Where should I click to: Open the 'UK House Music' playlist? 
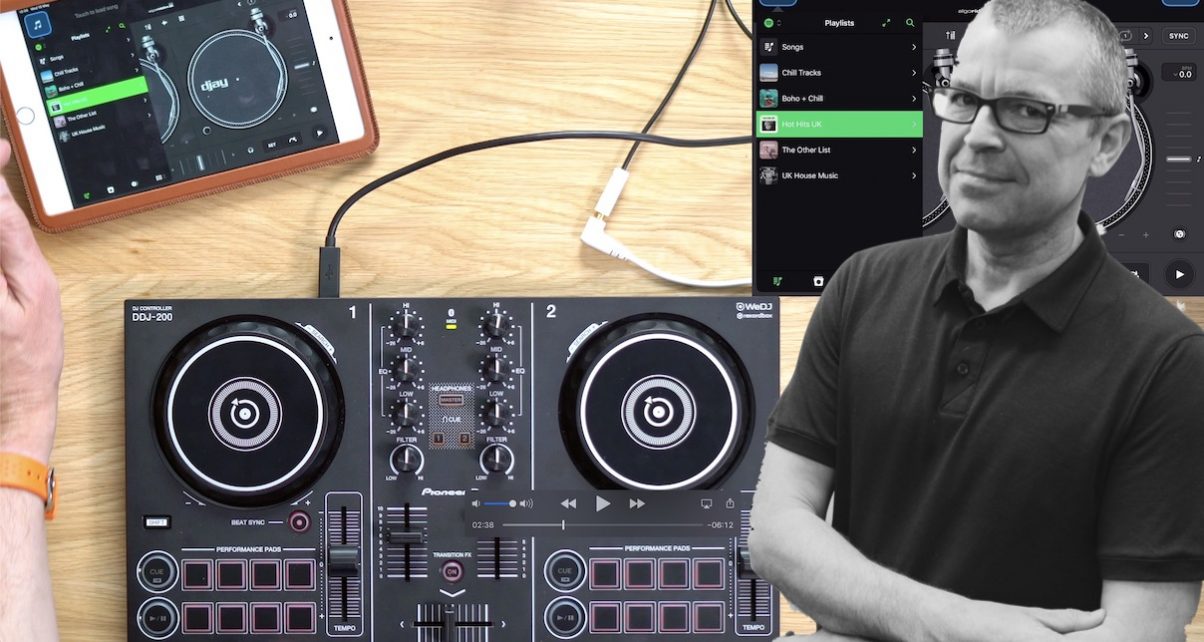(838, 175)
